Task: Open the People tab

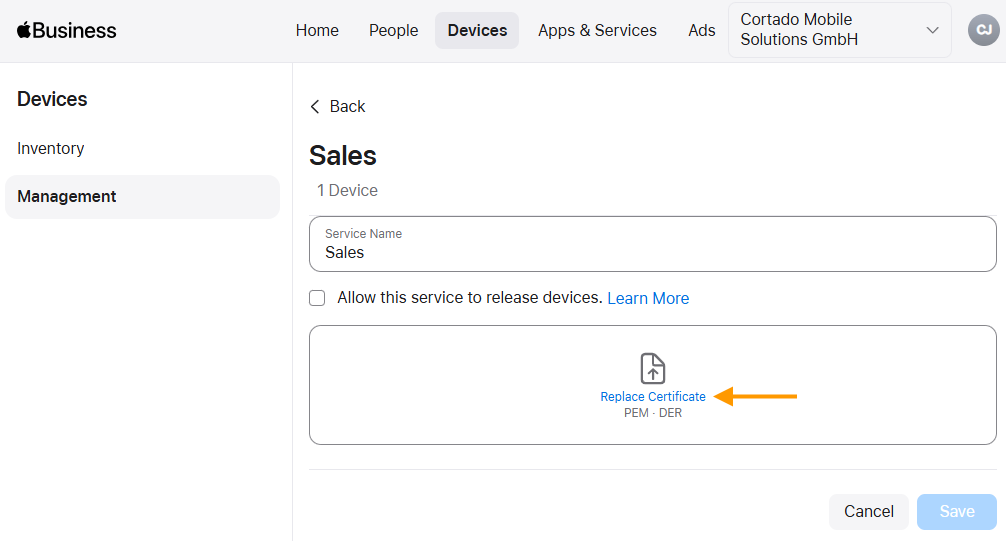Action: coord(393,30)
